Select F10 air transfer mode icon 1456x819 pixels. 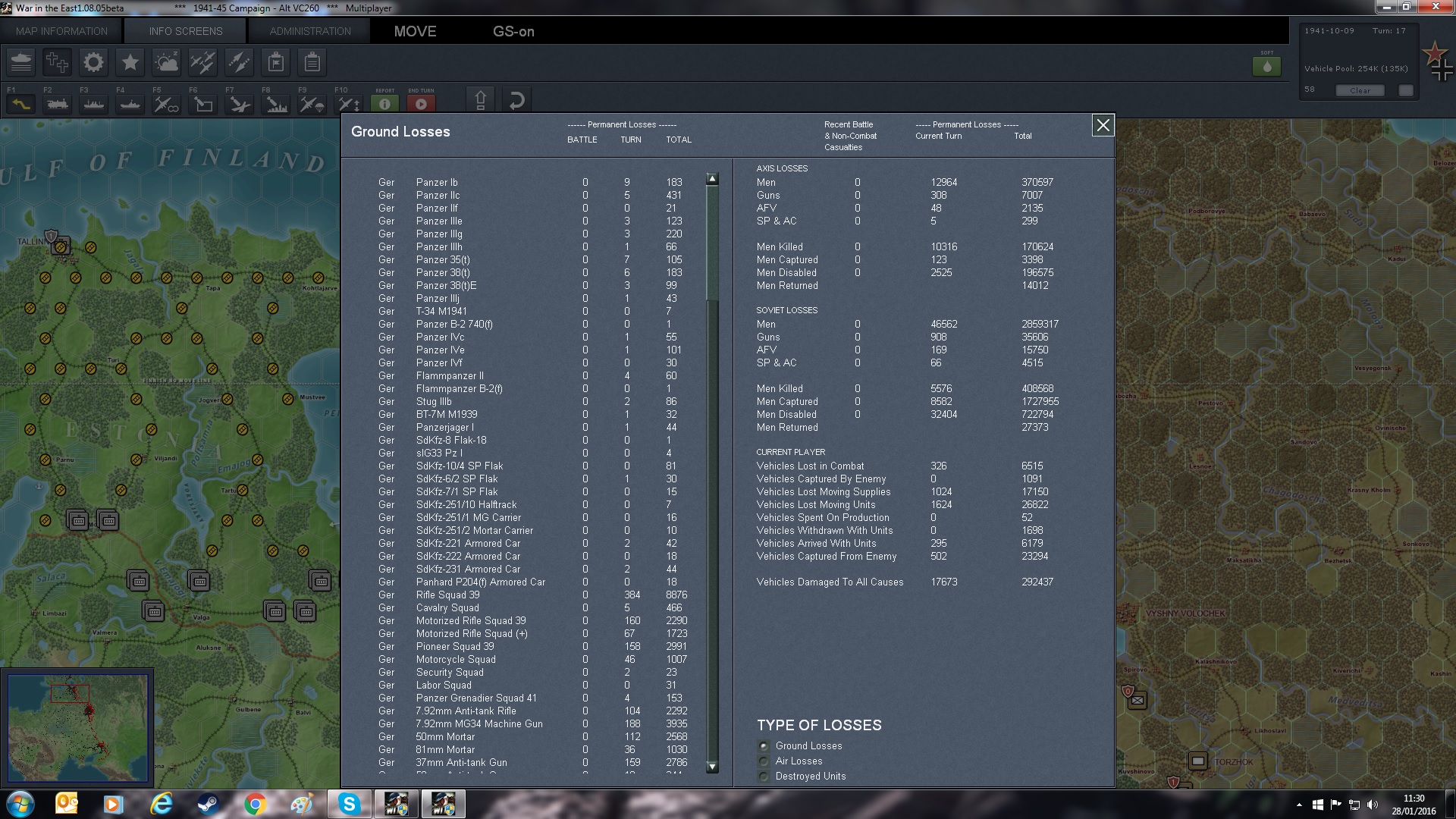click(x=348, y=104)
